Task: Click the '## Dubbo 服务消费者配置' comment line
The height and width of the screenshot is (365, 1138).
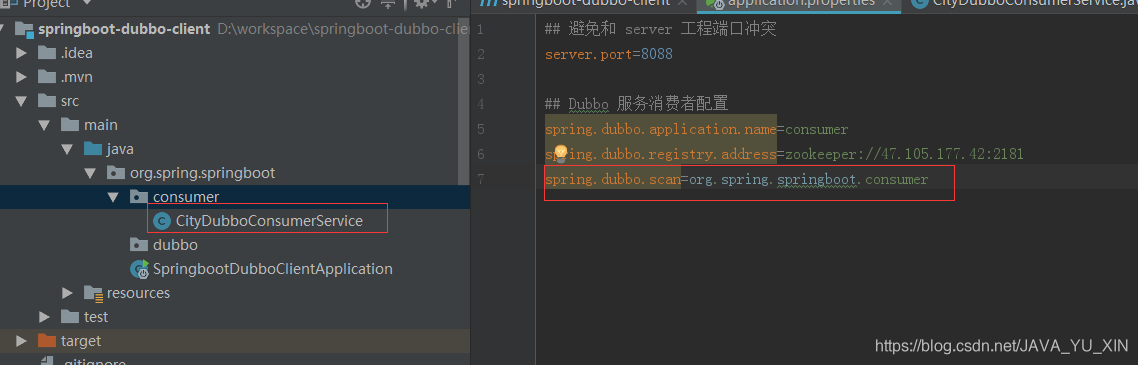Action: click(636, 104)
